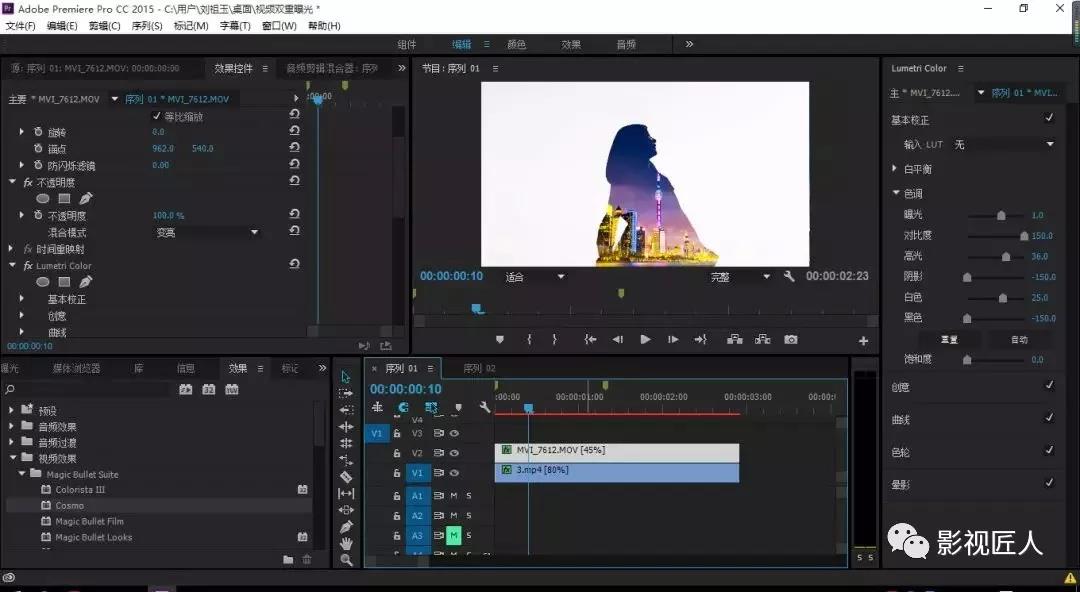
Task: Disable the 基本校正 checkbox in Lumetri Color
Action: tap(1049, 119)
